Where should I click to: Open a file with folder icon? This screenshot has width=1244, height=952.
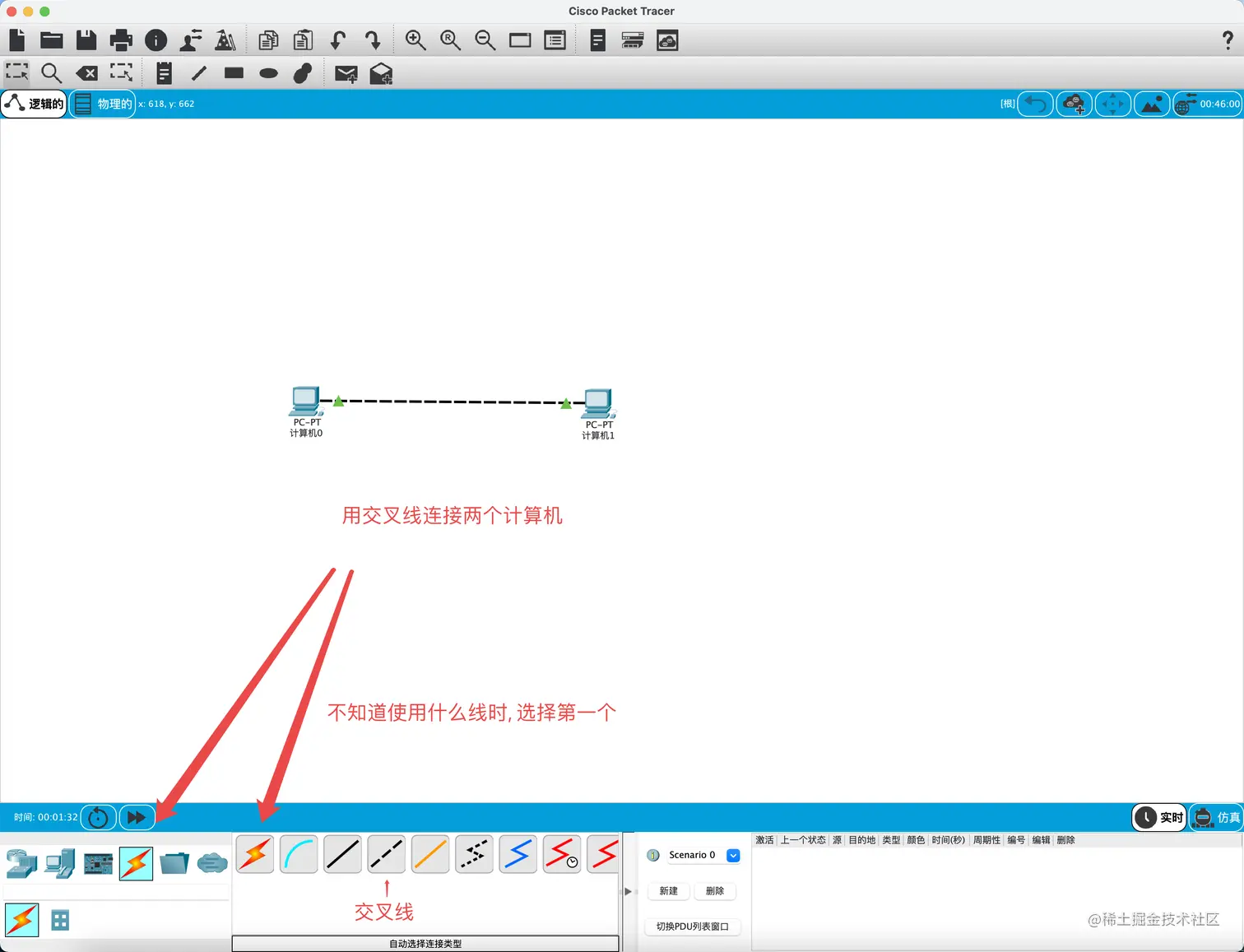[x=52, y=39]
